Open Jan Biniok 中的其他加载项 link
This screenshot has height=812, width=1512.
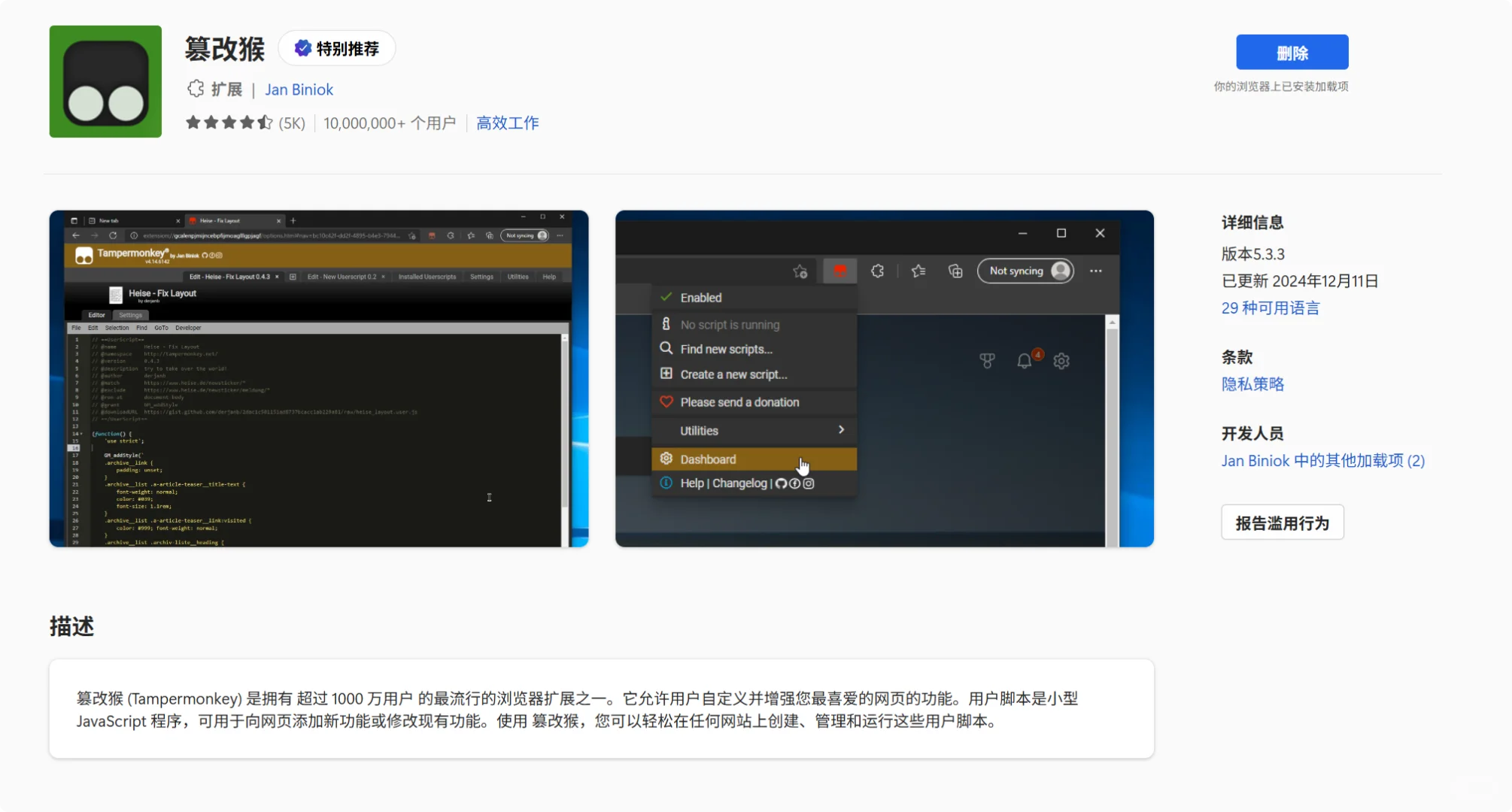1322,461
